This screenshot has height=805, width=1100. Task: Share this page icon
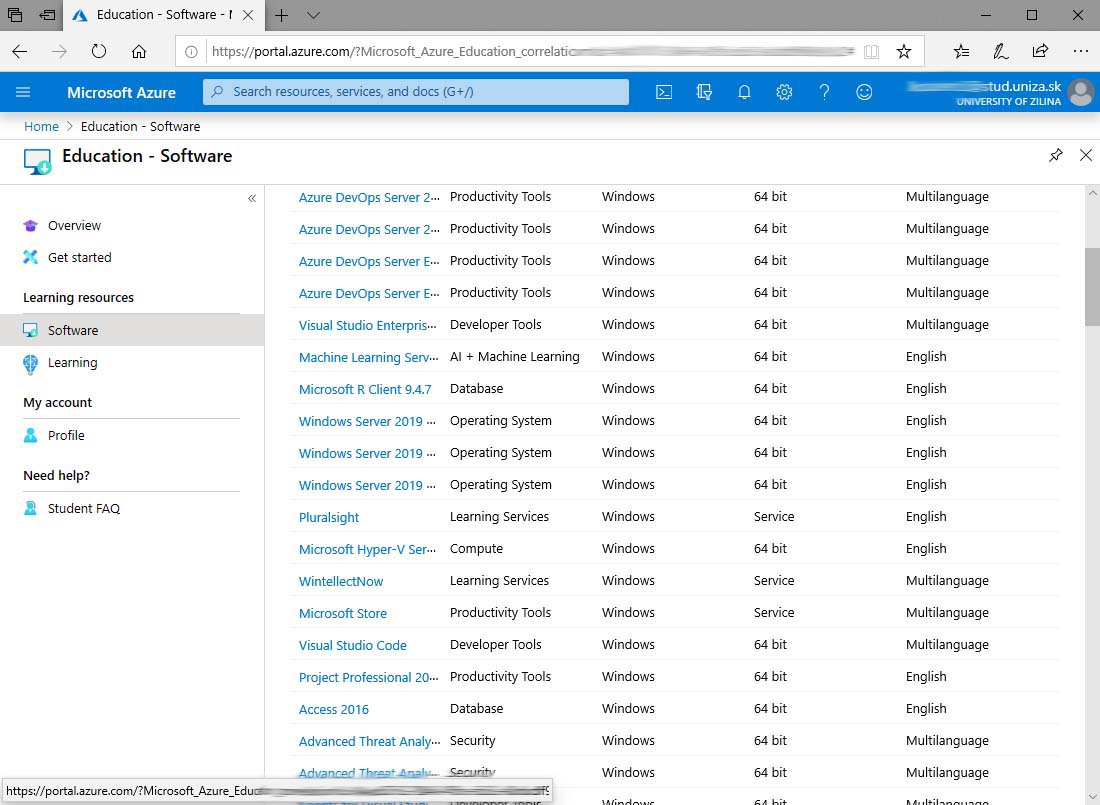pos(1040,51)
